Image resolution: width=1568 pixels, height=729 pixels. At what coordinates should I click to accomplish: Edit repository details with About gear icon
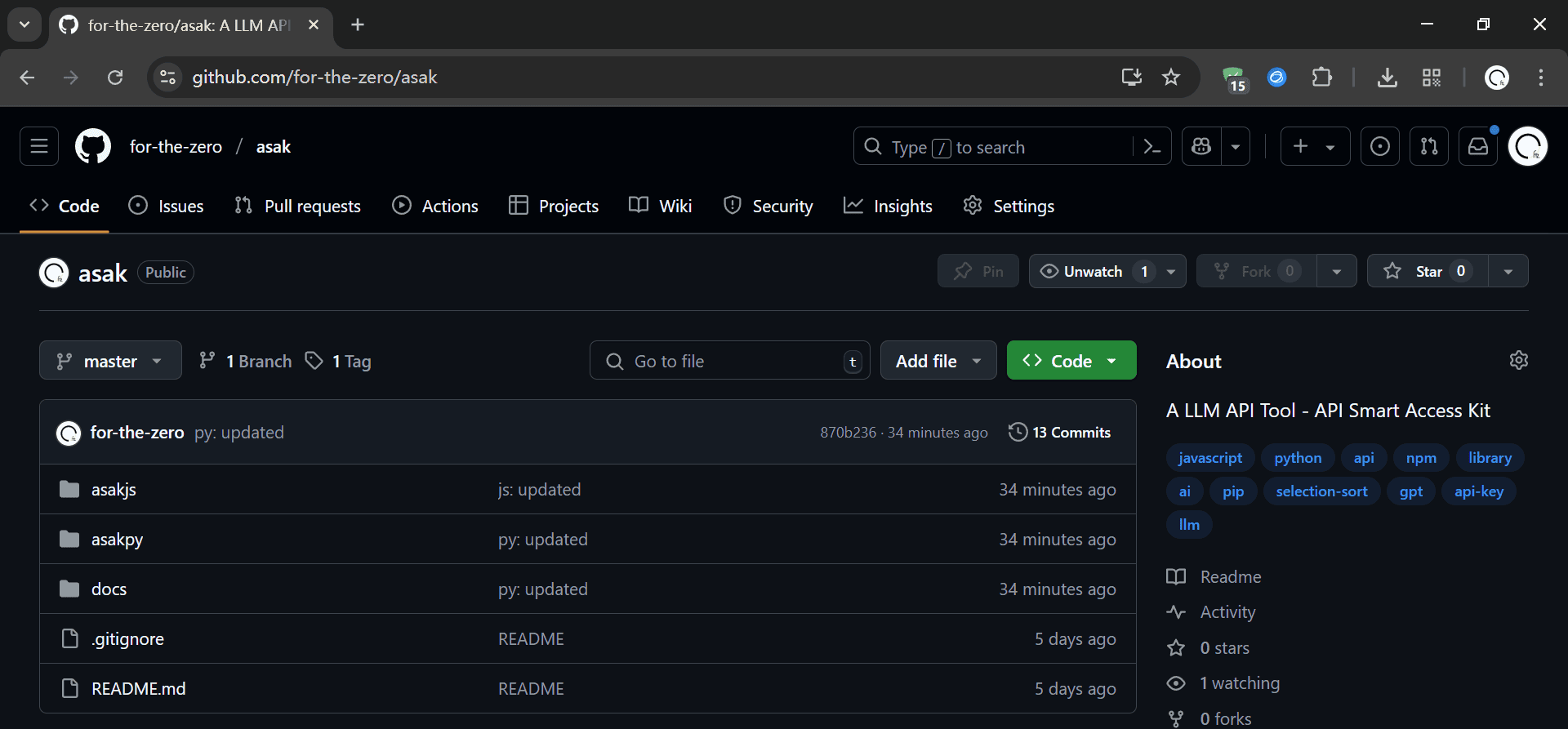pyautogui.click(x=1518, y=360)
